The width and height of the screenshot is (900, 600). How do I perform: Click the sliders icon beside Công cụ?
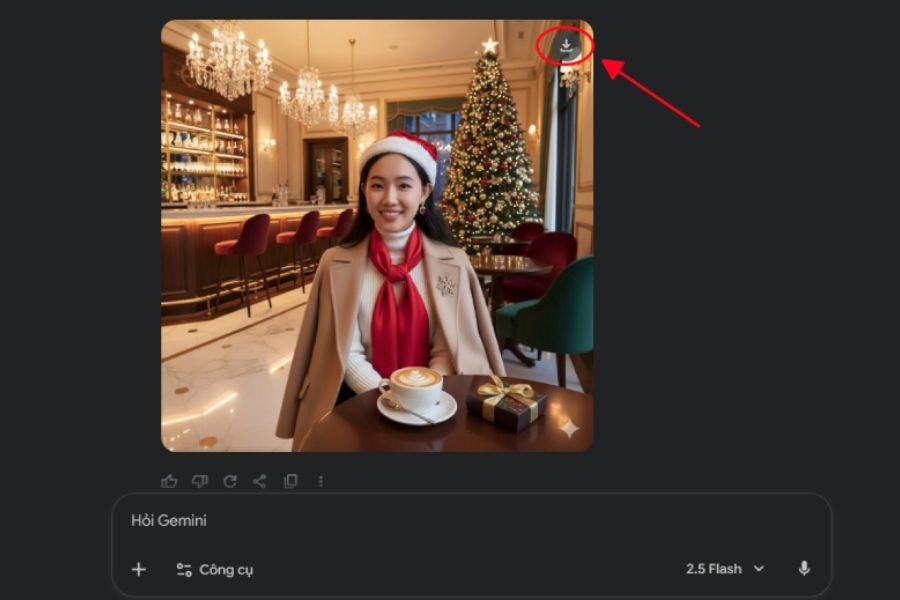pos(184,570)
